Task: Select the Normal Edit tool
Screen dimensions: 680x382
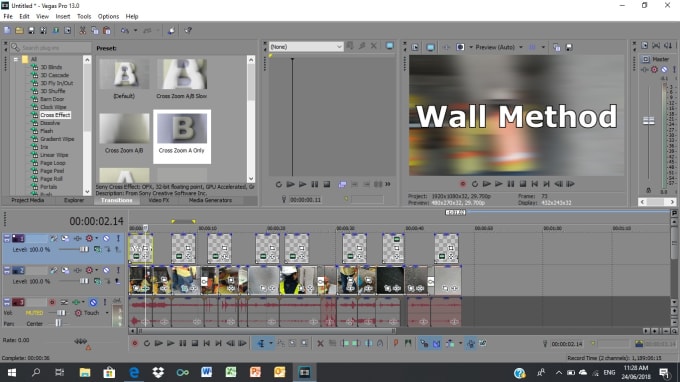Action: click(x=261, y=343)
